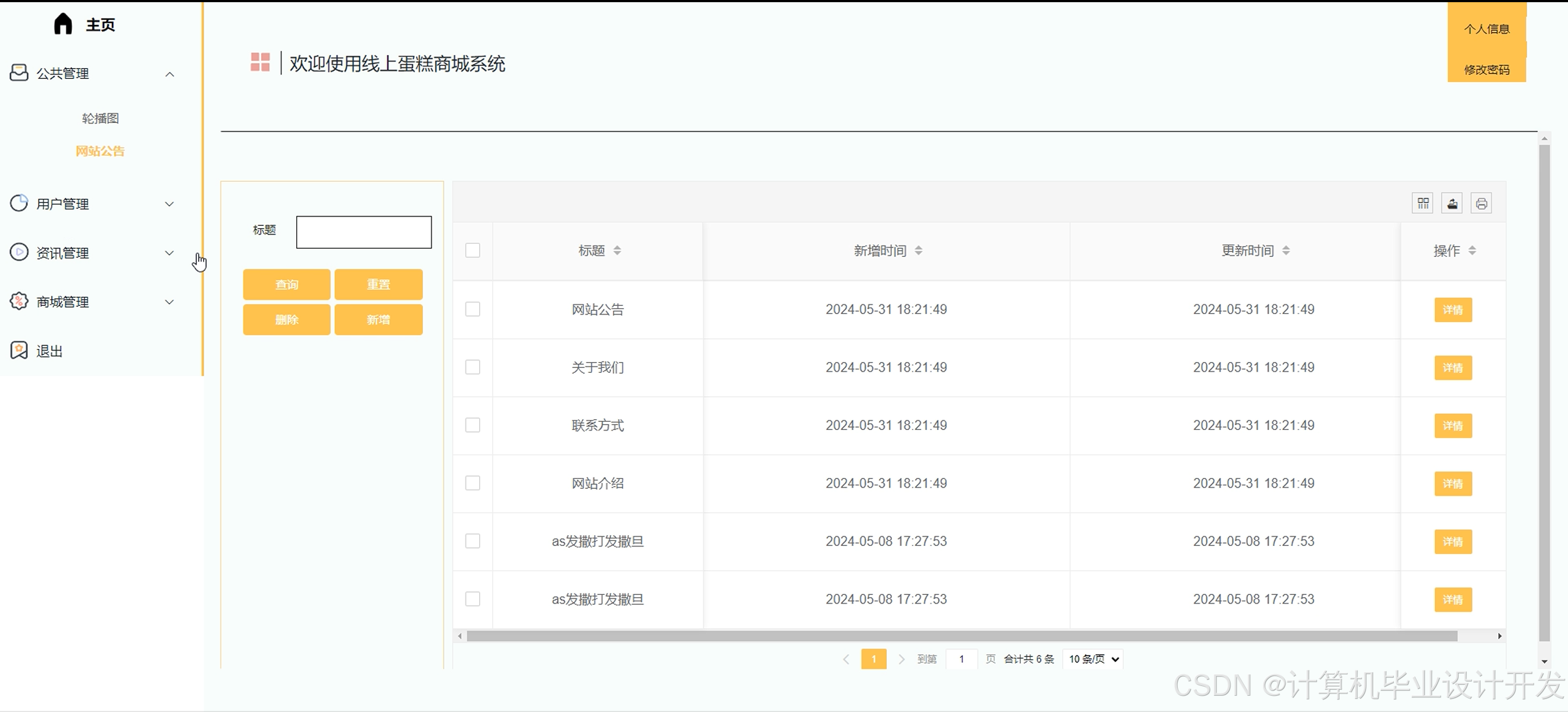Click the 商城管理 discount badge icon
The width and height of the screenshot is (1568, 712).
click(19, 301)
